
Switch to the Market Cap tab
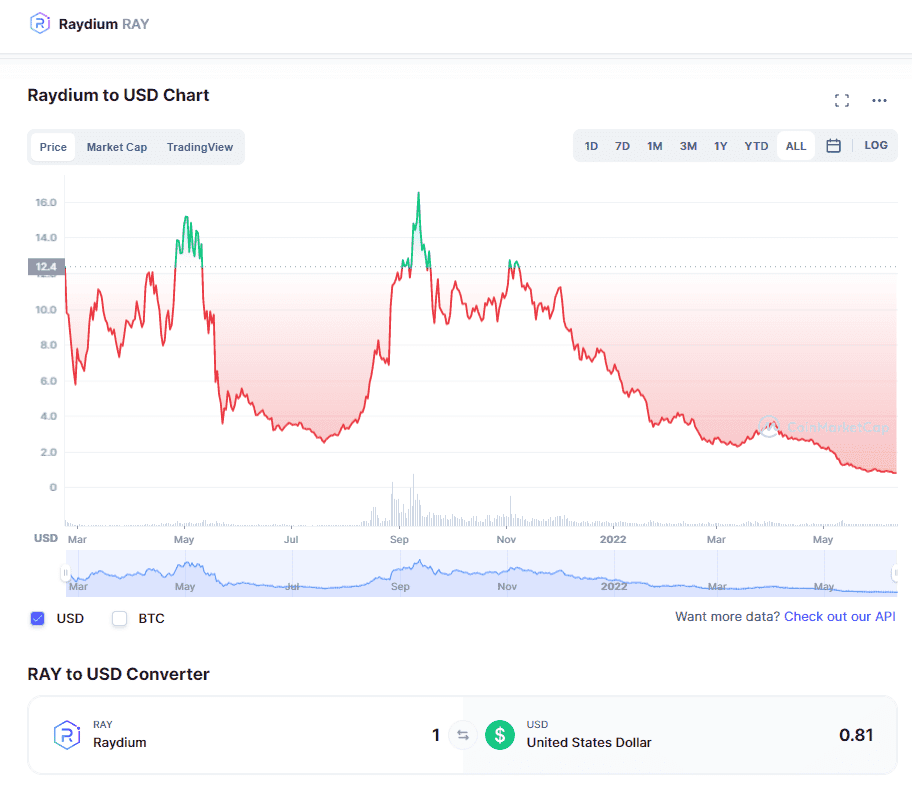(x=116, y=147)
